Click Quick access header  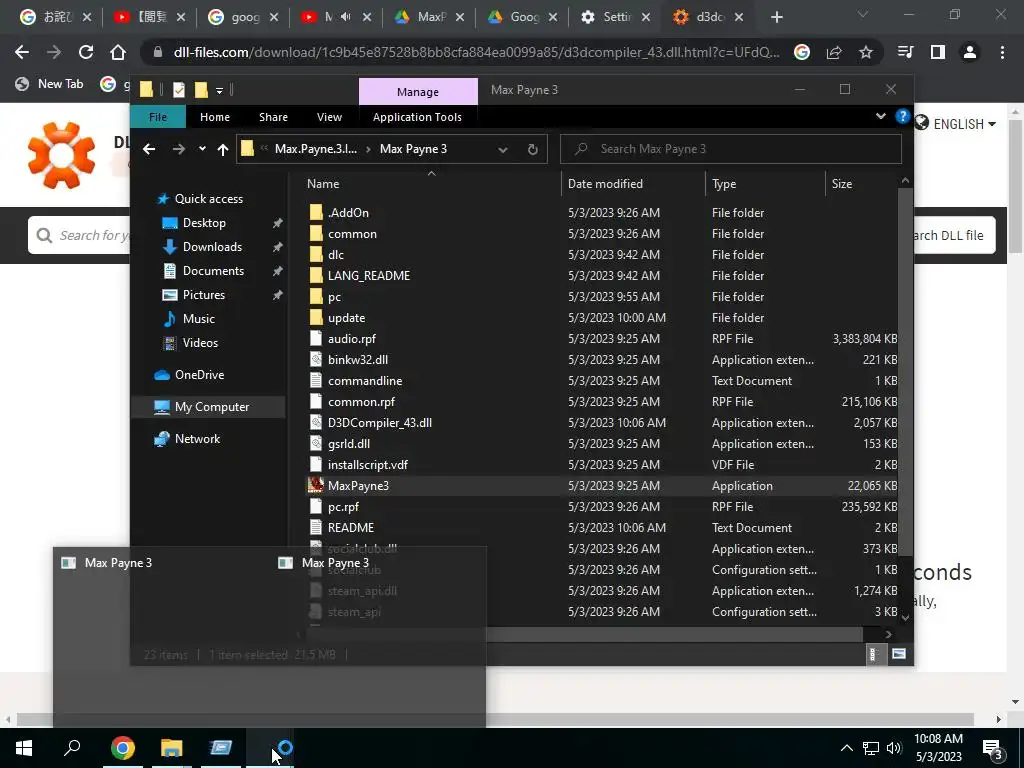[208, 199]
